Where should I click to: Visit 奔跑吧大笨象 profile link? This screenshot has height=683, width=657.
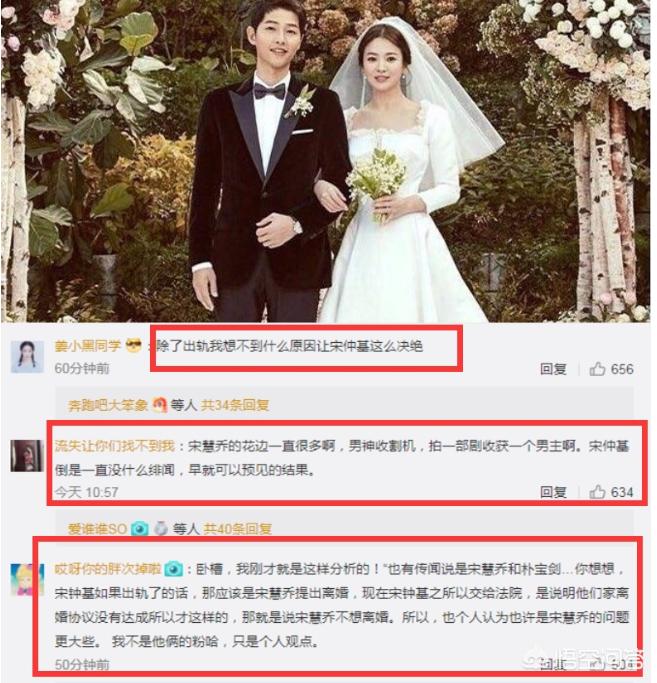tap(108, 405)
